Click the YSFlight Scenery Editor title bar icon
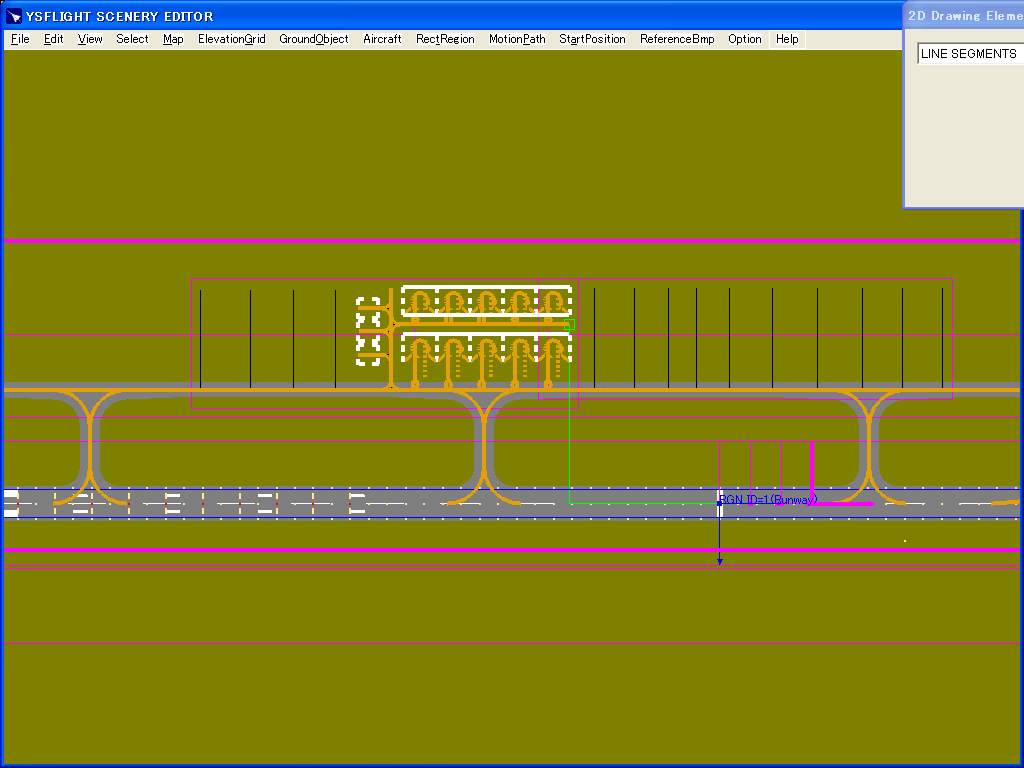Screen dimensions: 1024x768 (x=14, y=16)
